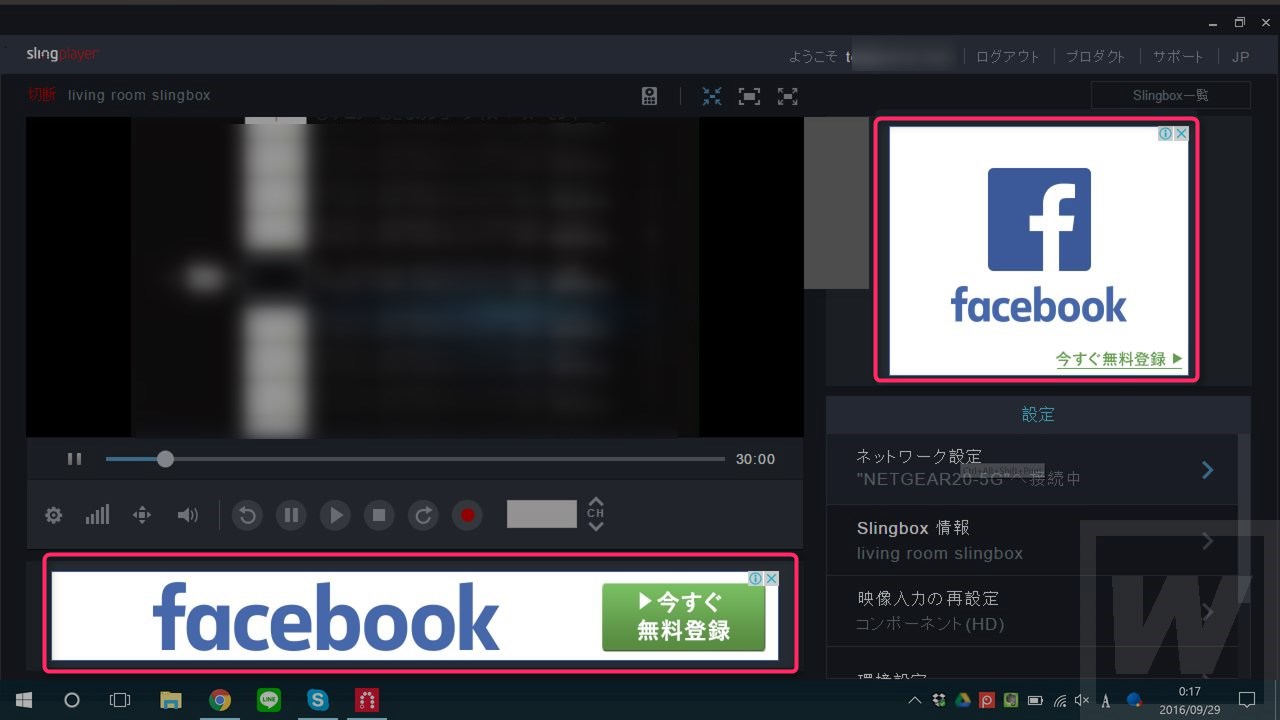The height and width of the screenshot is (720, 1280).
Task: Skip forward with the clockwise arrow button
Action: point(423,515)
